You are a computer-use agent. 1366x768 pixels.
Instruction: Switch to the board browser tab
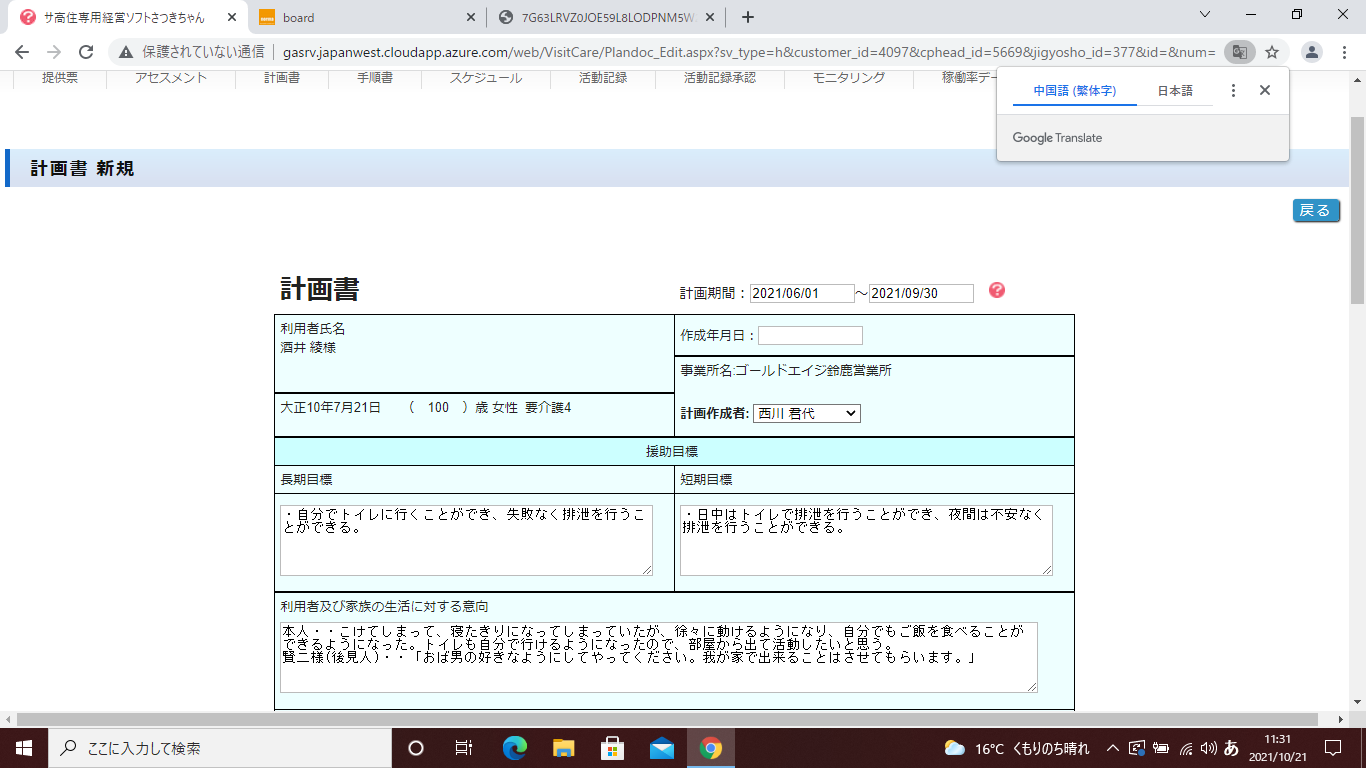(365, 17)
